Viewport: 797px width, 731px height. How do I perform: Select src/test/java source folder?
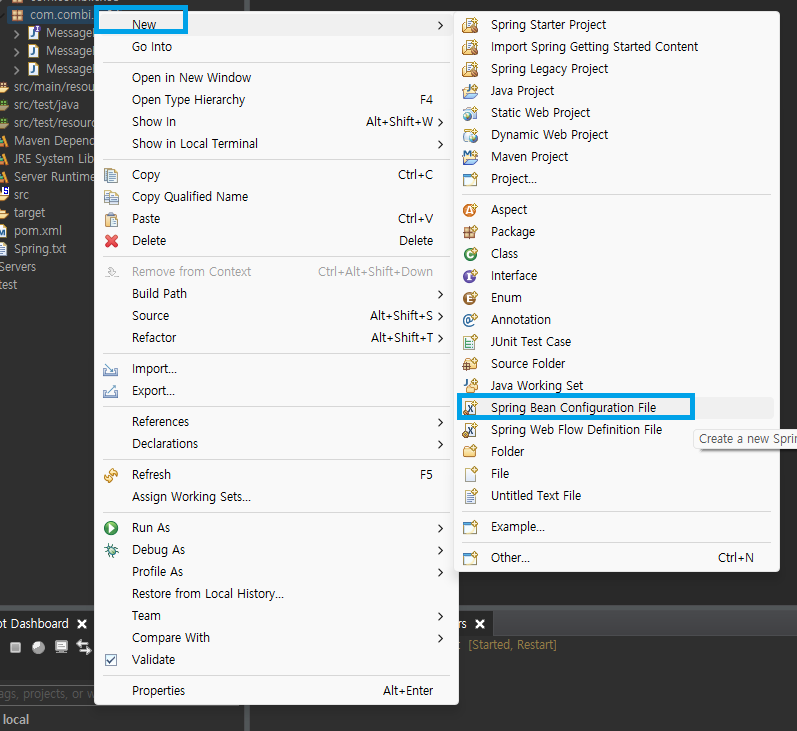46,105
